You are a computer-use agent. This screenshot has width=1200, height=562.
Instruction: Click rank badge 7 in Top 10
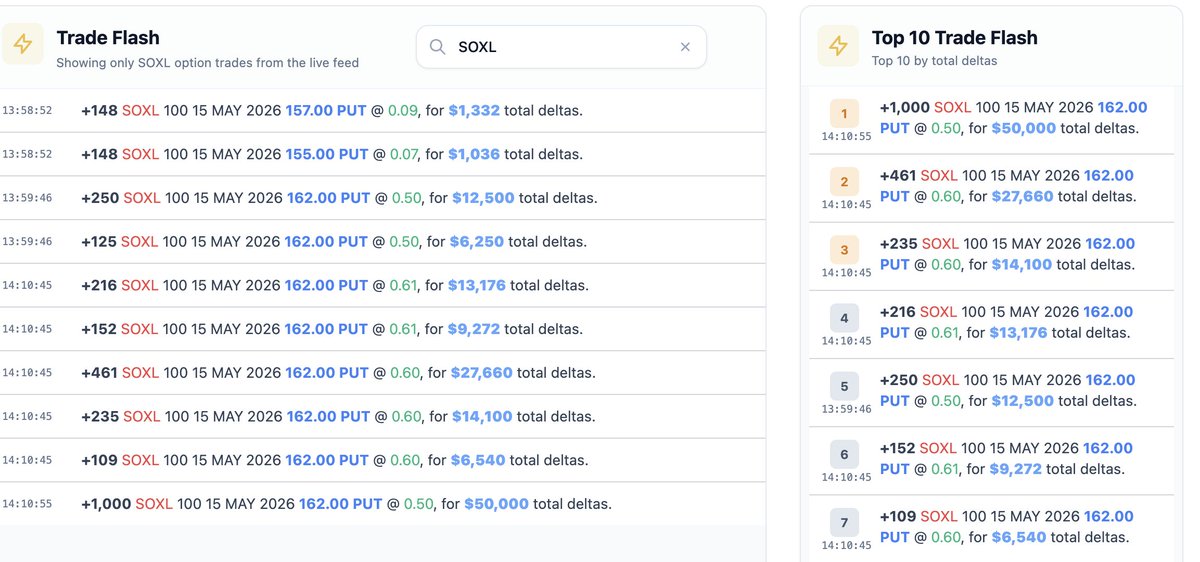[x=844, y=522]
